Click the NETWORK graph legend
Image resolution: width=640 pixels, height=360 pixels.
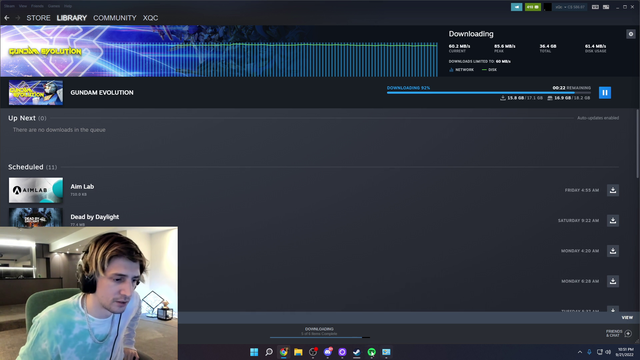pyautogui.click(x=461, y=70)
